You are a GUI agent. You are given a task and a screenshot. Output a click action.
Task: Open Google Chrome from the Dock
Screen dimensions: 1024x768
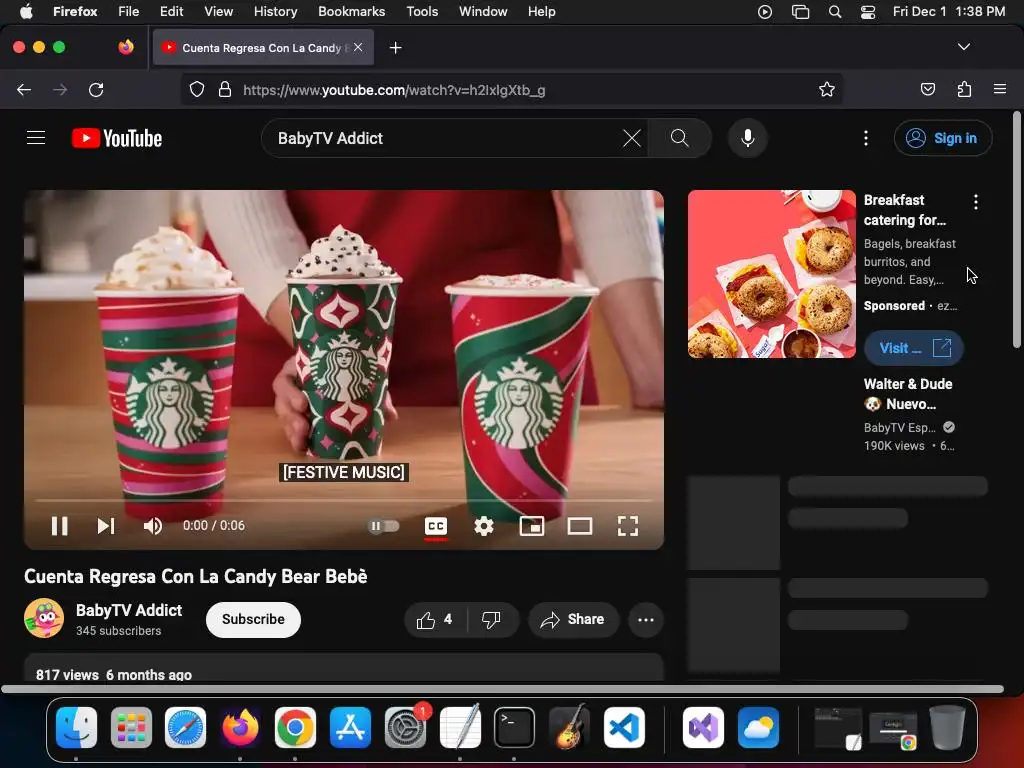(x=295, y=727)
